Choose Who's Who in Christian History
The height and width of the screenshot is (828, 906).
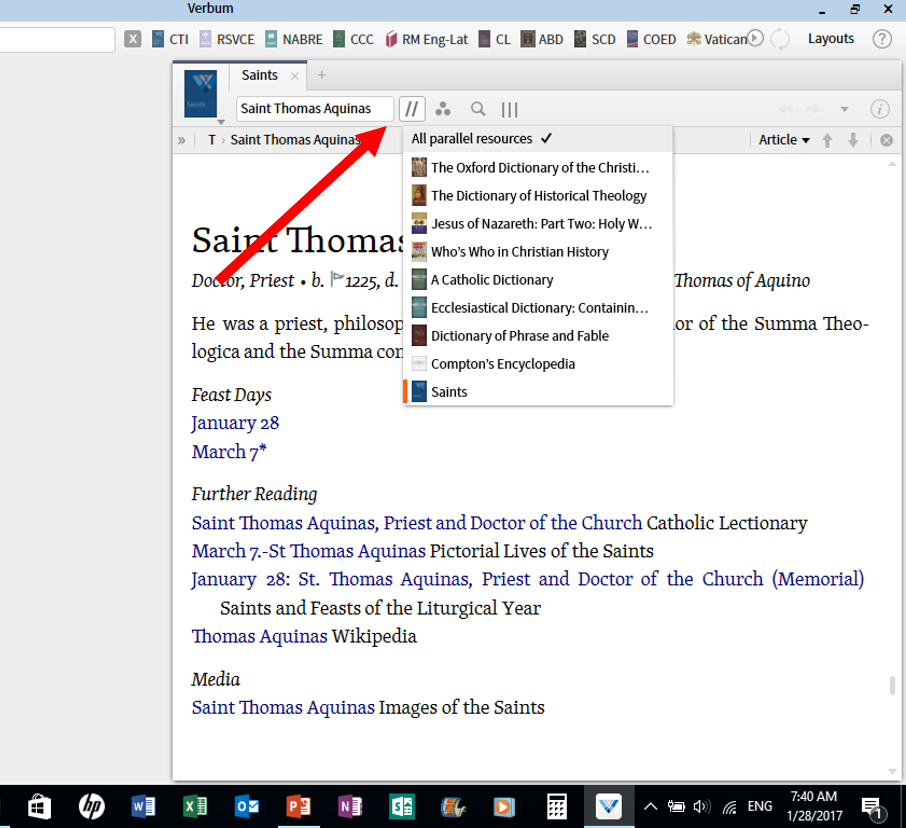[x=538, y=252]
